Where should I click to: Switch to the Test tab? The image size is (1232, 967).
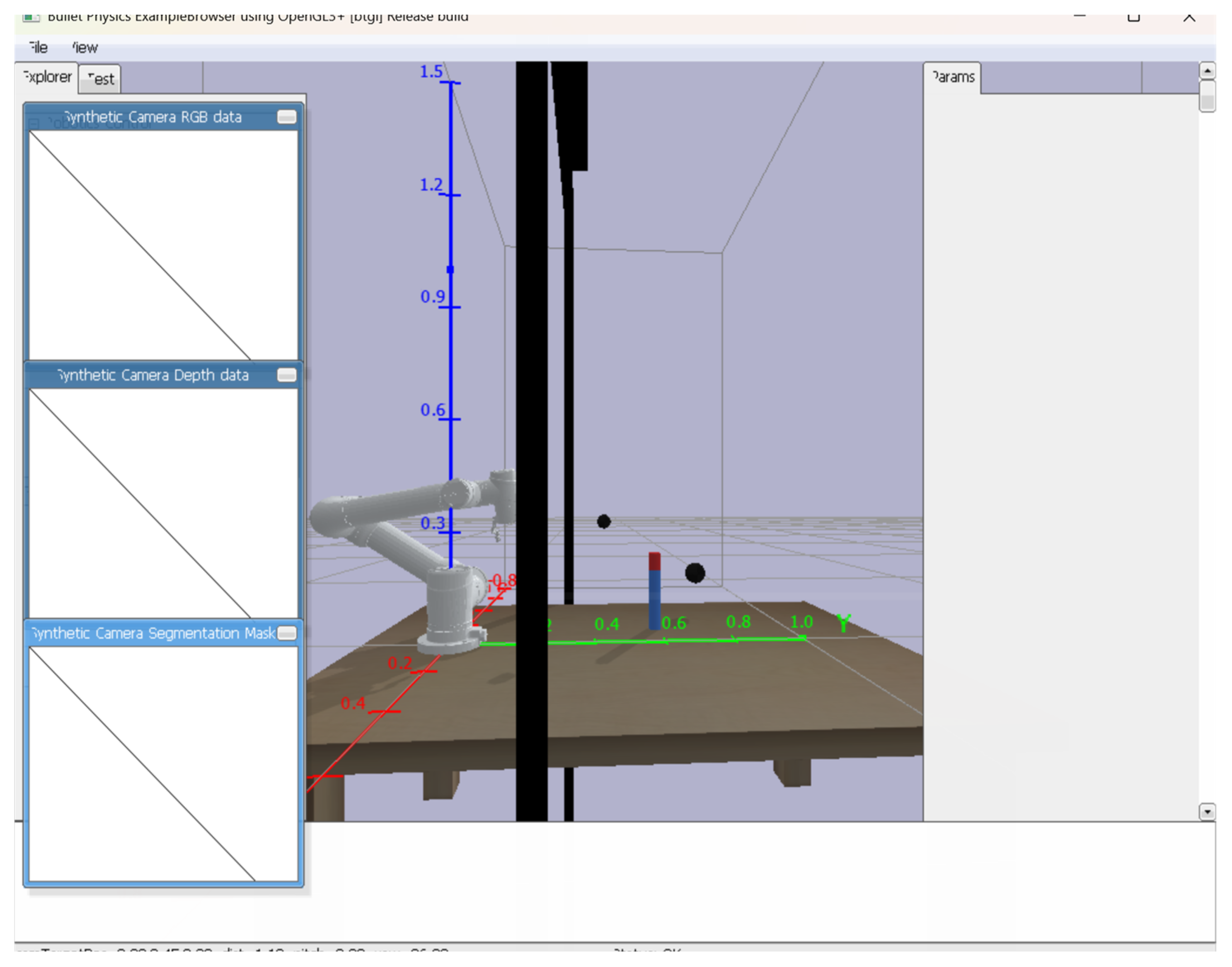101,79
